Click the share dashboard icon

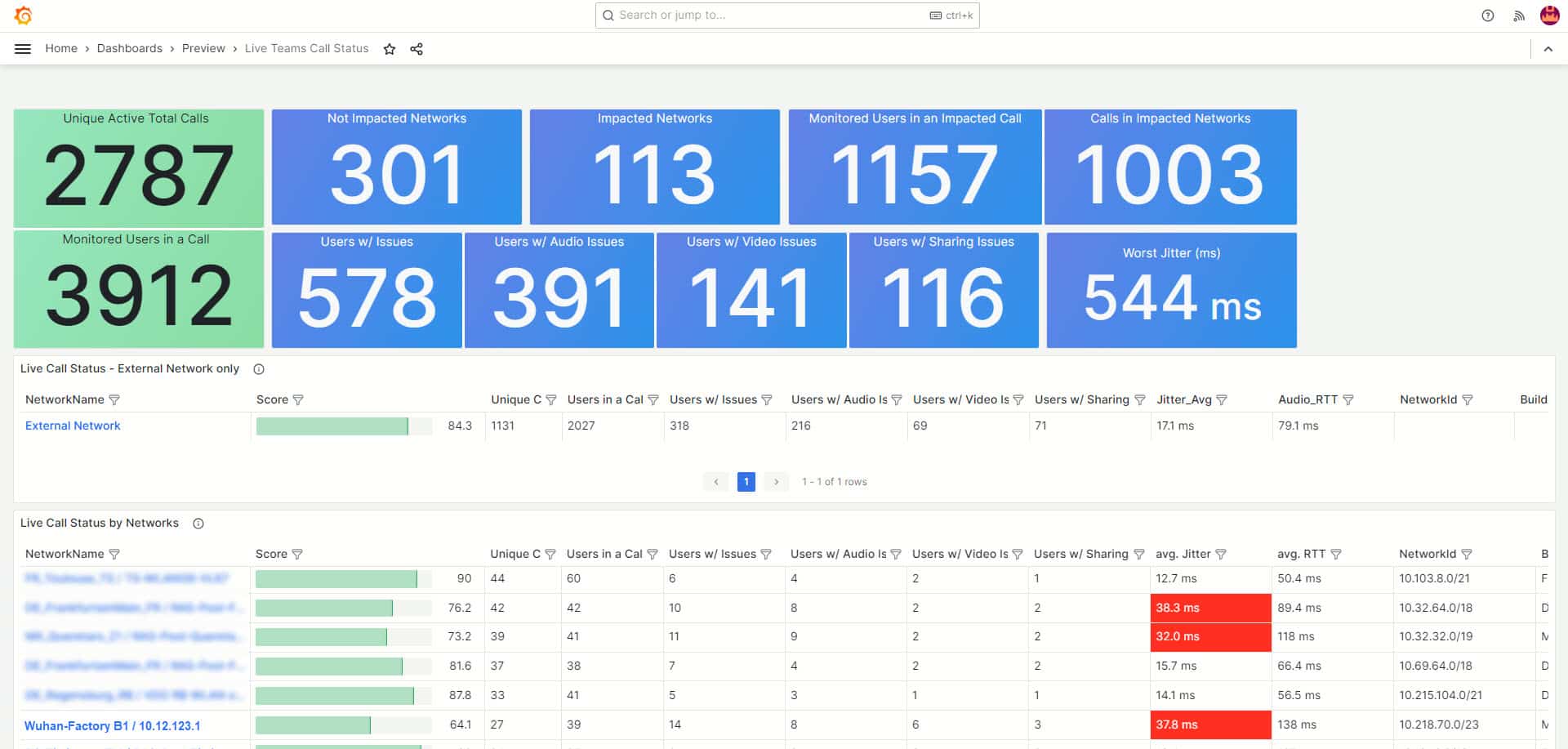point(416,49)
